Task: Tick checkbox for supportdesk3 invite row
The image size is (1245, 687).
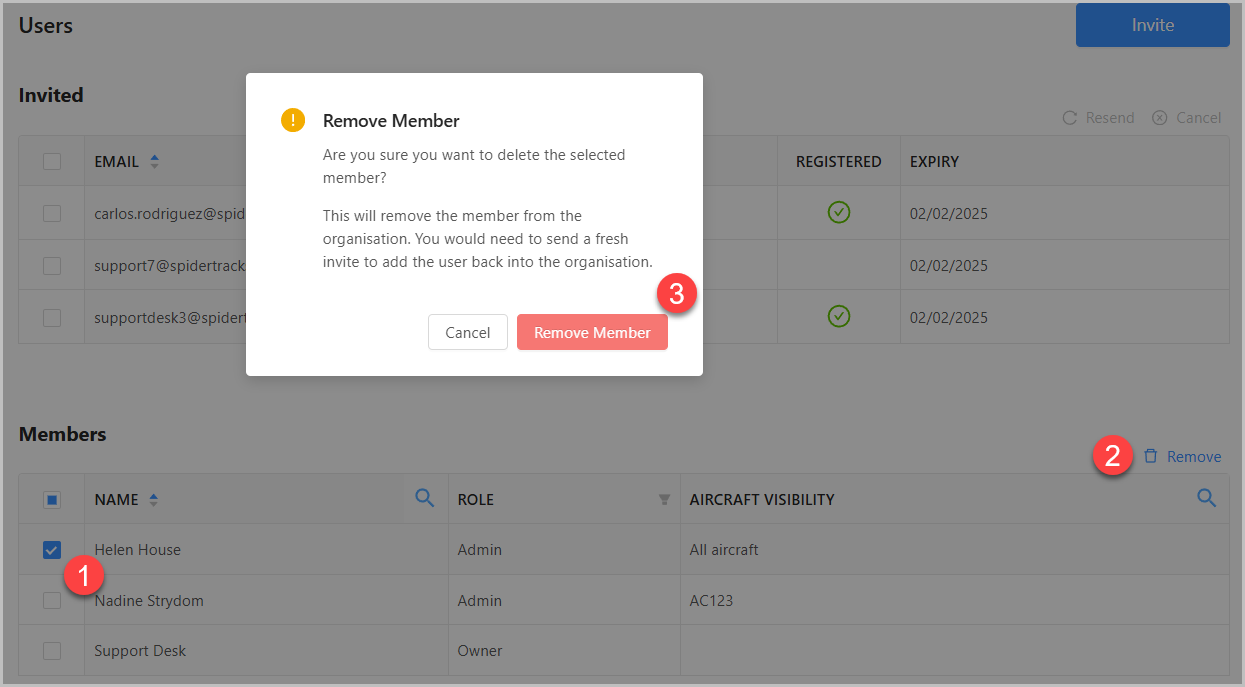Action: 52,317
